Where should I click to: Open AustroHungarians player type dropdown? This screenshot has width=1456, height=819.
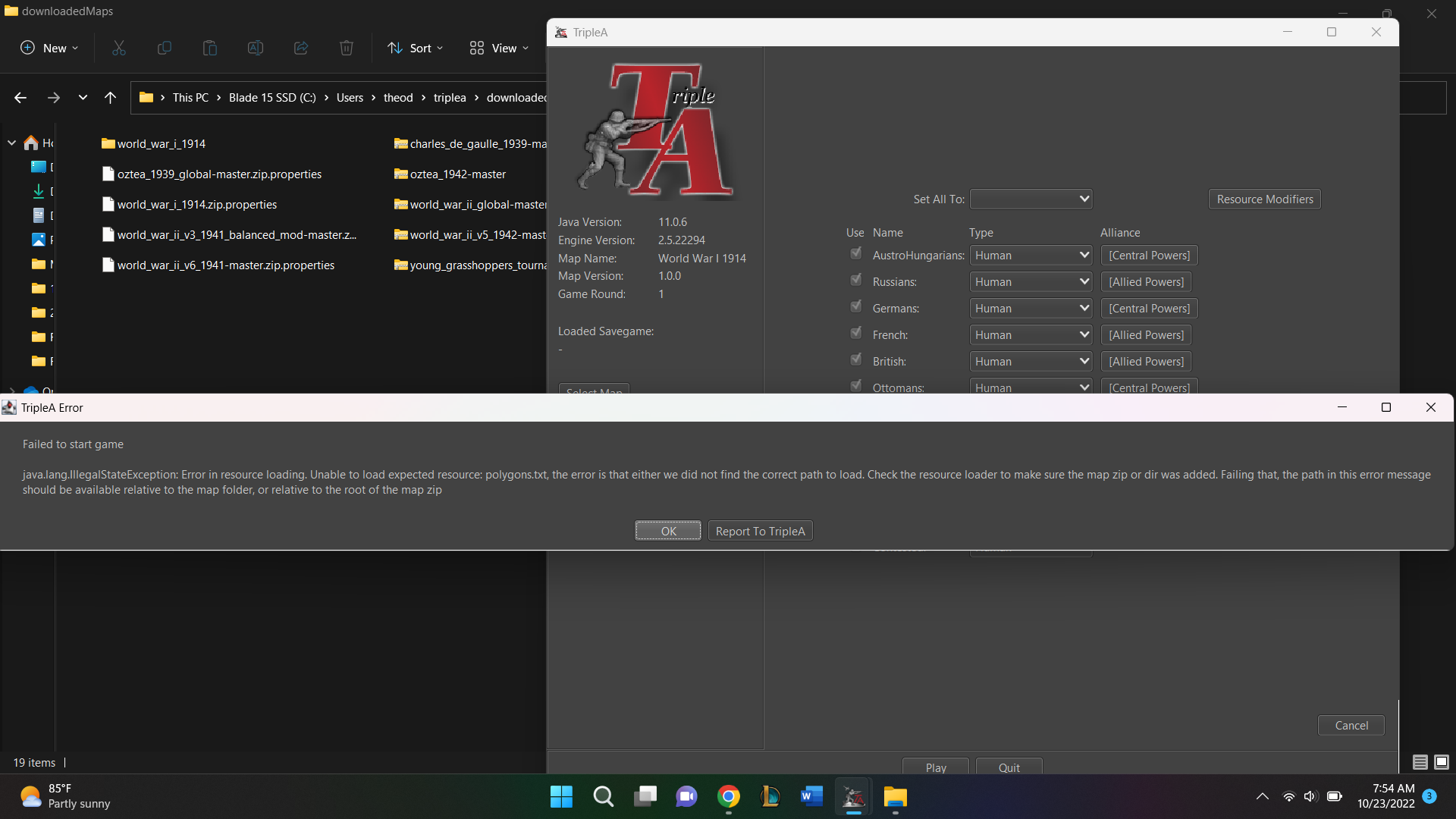pyautogui.click(x=1031, y=255)
